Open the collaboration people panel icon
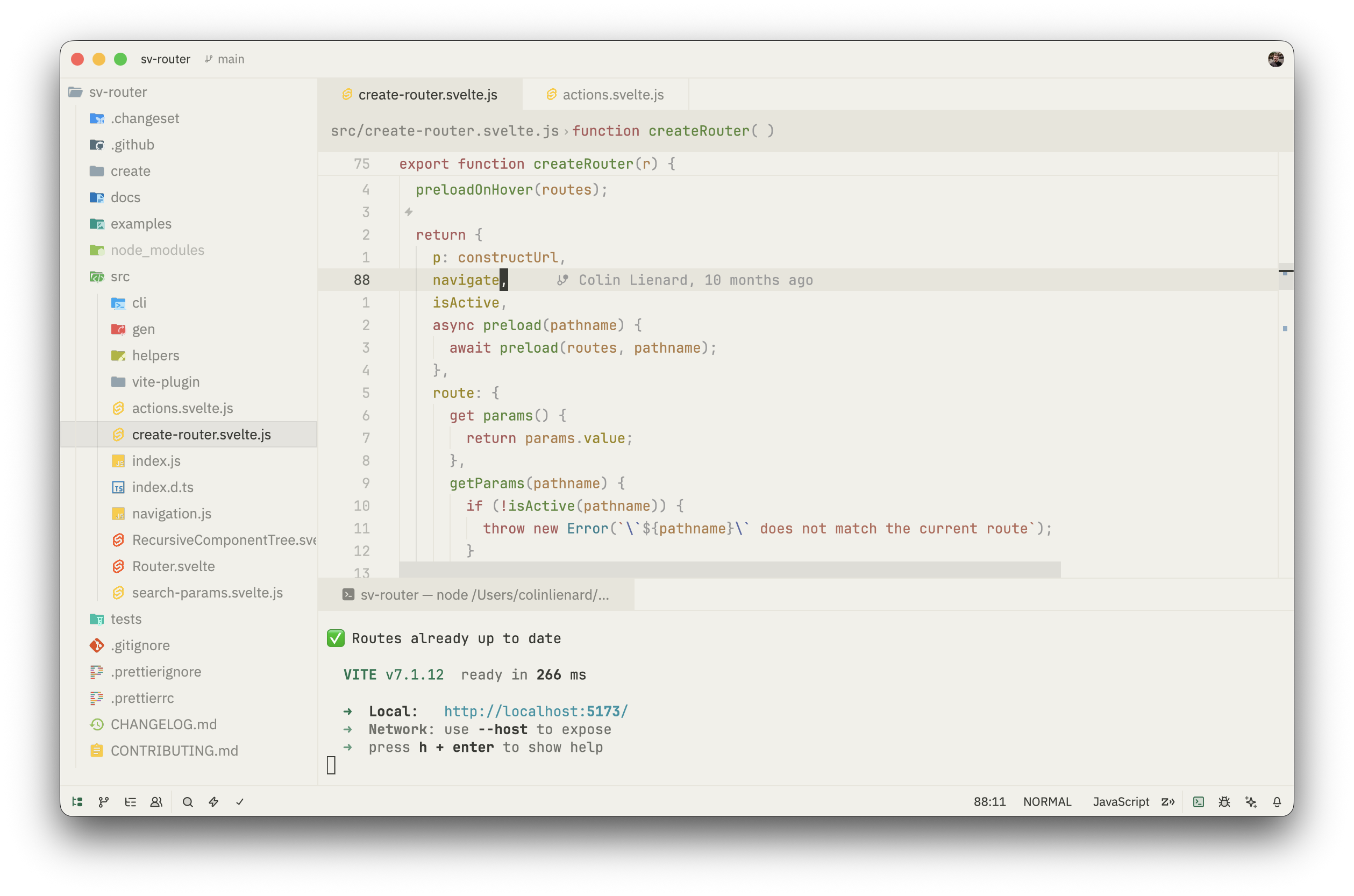This screenshot has height=896, width=1354. pyautogui.click(x=156, y=802)
